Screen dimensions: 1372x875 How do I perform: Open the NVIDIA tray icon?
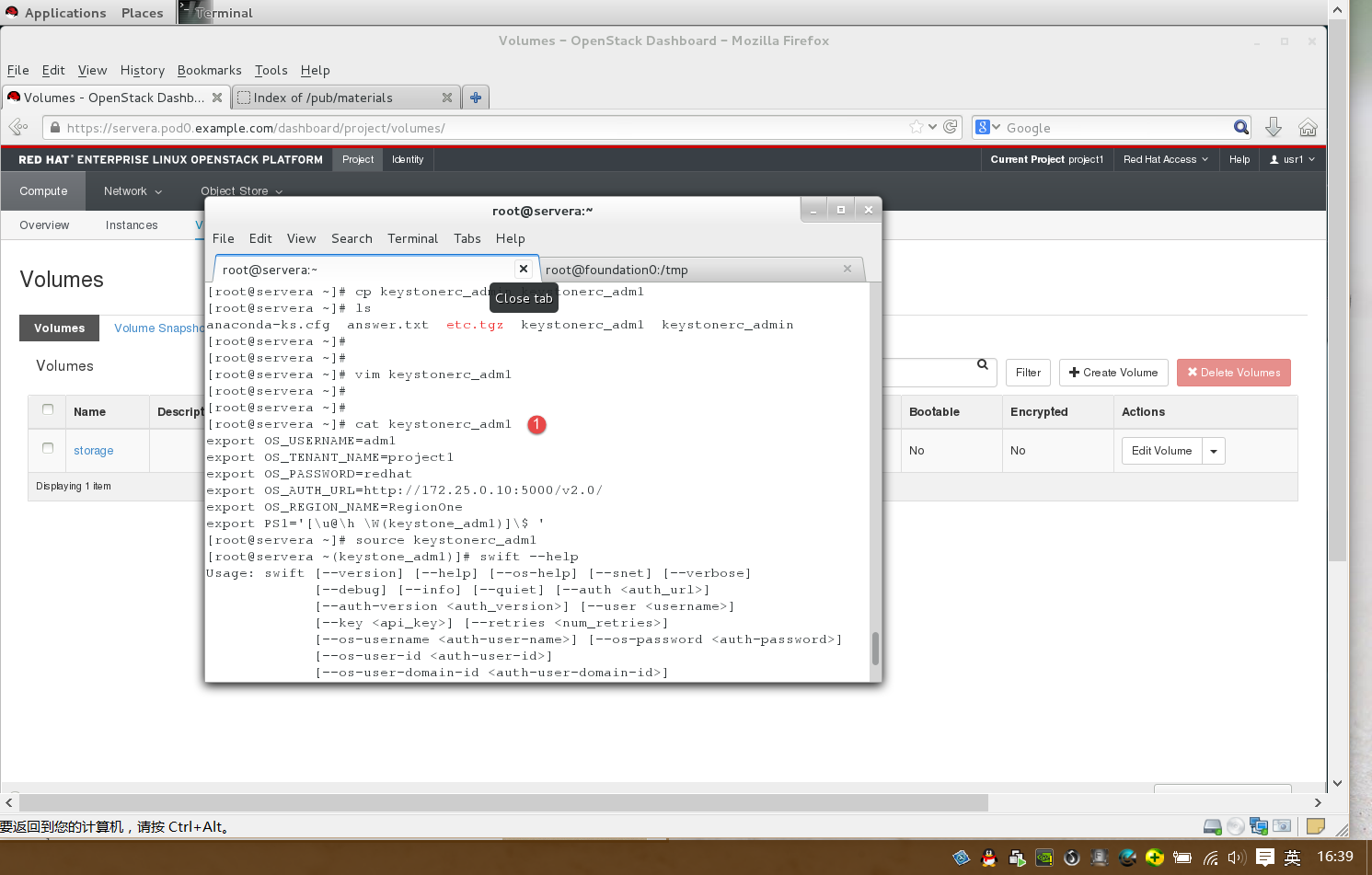pos(1044,858)
